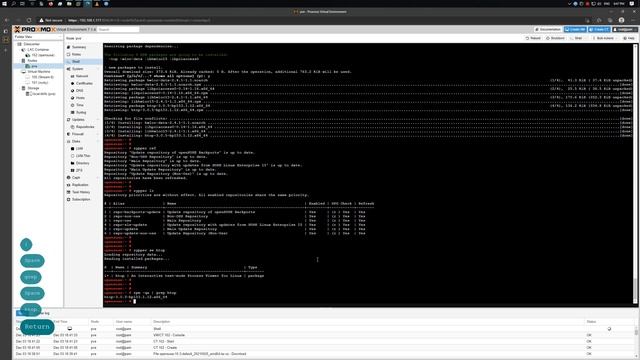Viewport: 640px width, 360px height.
Task: Click the Time clock icon
Action: point(72,105)
